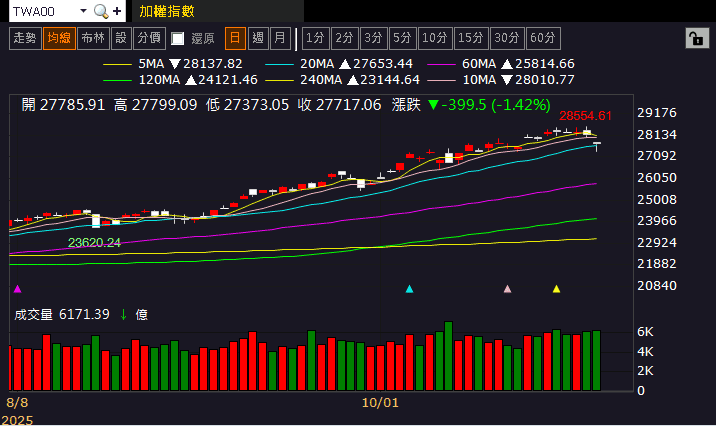The width and height of the screenshot is (716, 426).
Task: Open the TWA00 symbol dropdown
Action: point(82,12)
